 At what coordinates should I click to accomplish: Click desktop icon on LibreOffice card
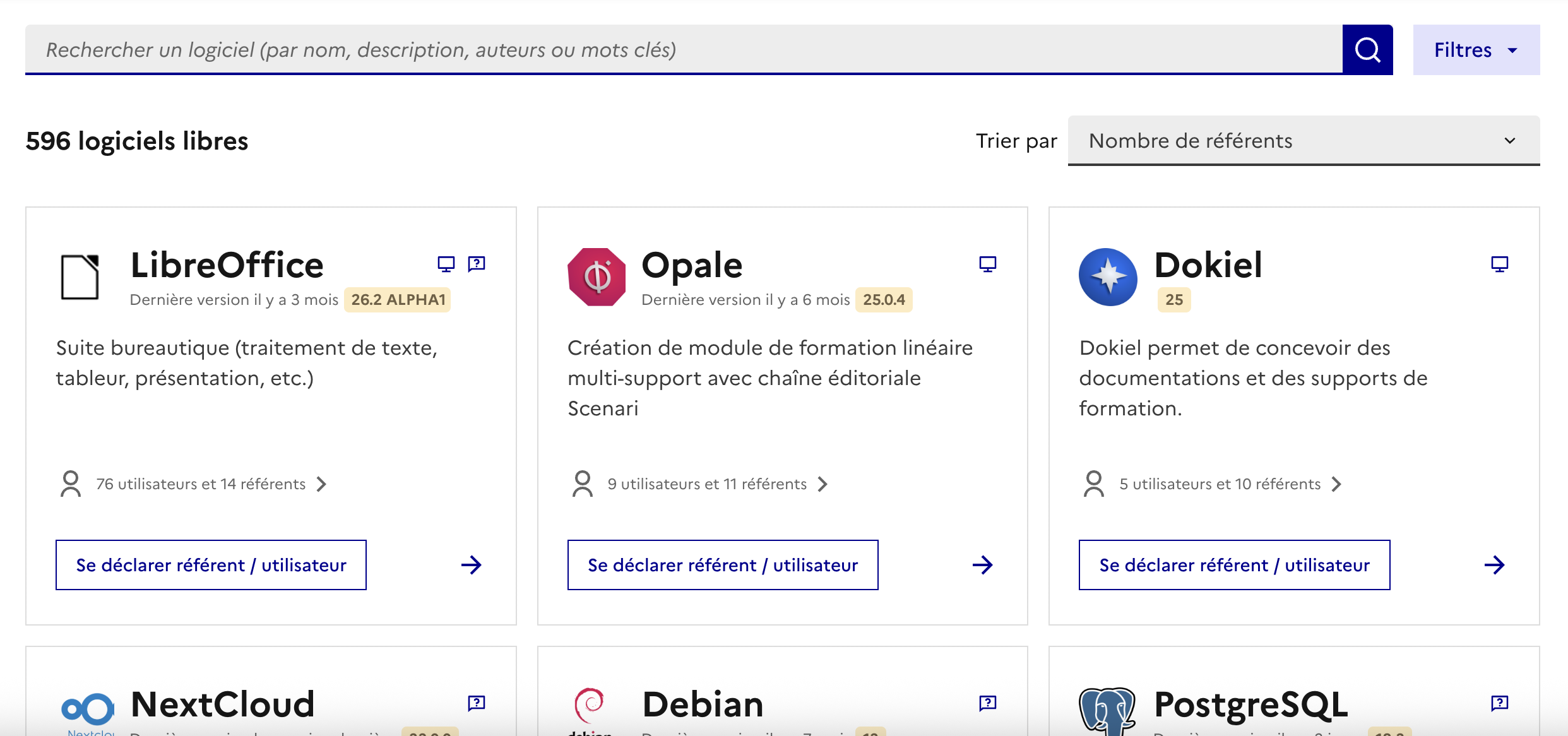tap(446, 264)
